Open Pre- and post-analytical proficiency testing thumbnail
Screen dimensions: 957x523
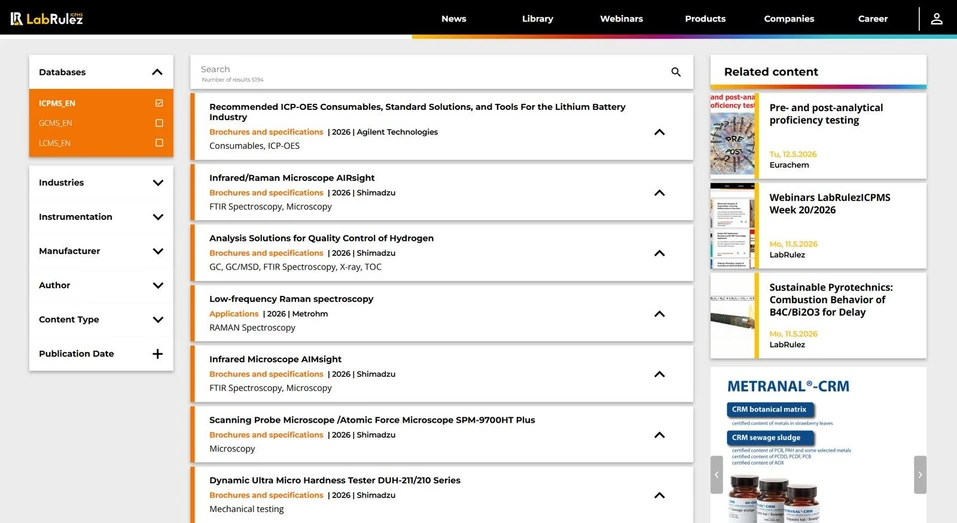pyautogui.click(x=732, y=135)
